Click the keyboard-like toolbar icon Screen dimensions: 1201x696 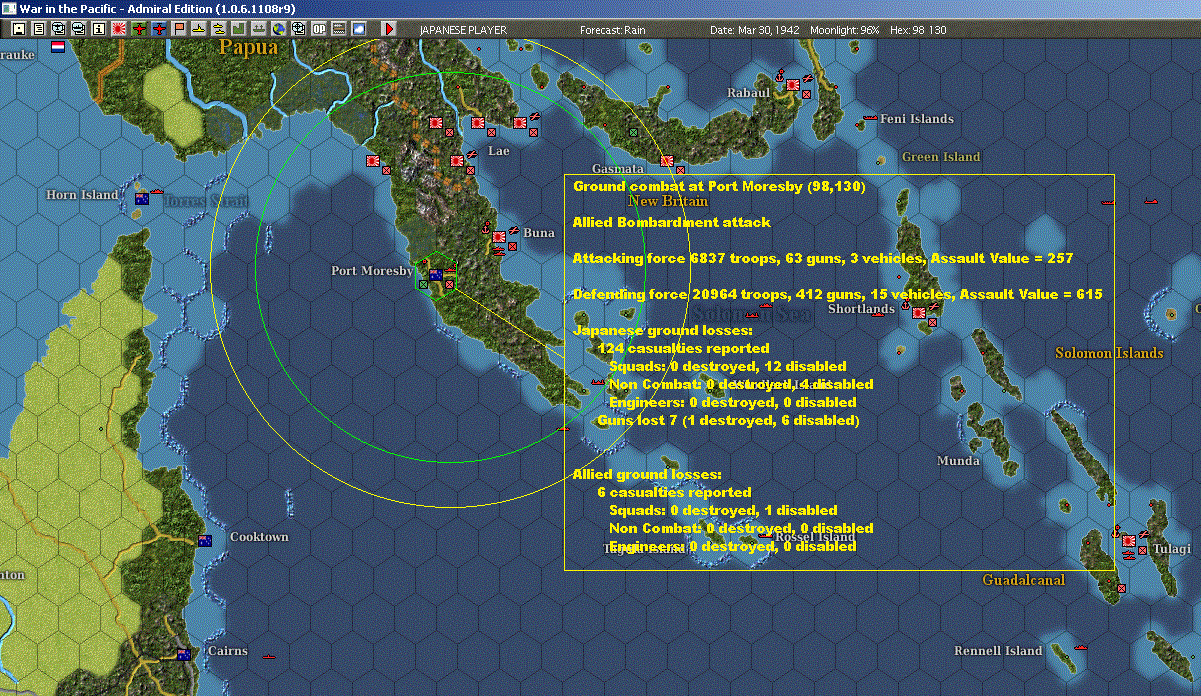(x=339, y=29)
